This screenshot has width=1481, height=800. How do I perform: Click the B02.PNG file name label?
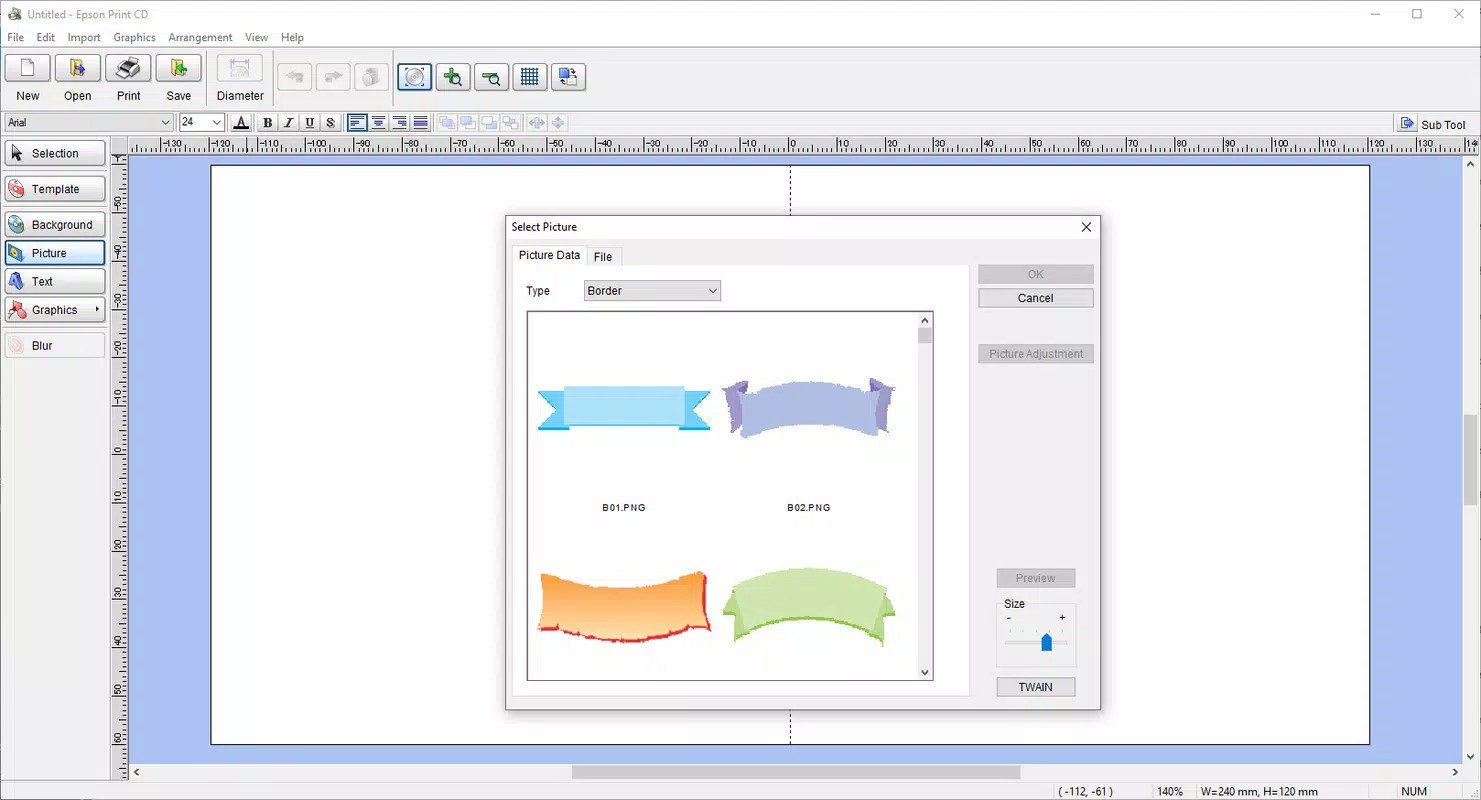point(809,508)
